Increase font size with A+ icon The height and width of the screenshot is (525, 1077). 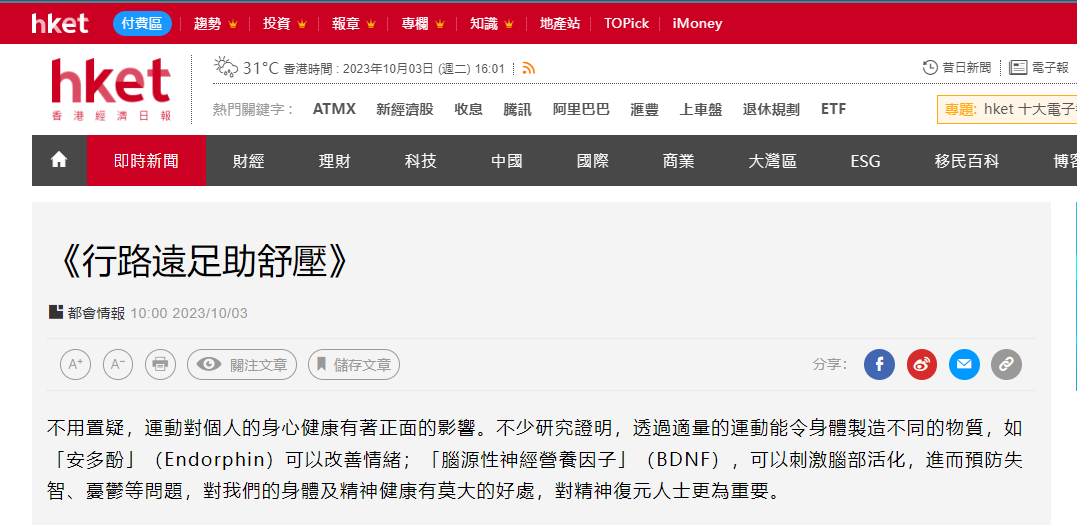coord(75,365)
